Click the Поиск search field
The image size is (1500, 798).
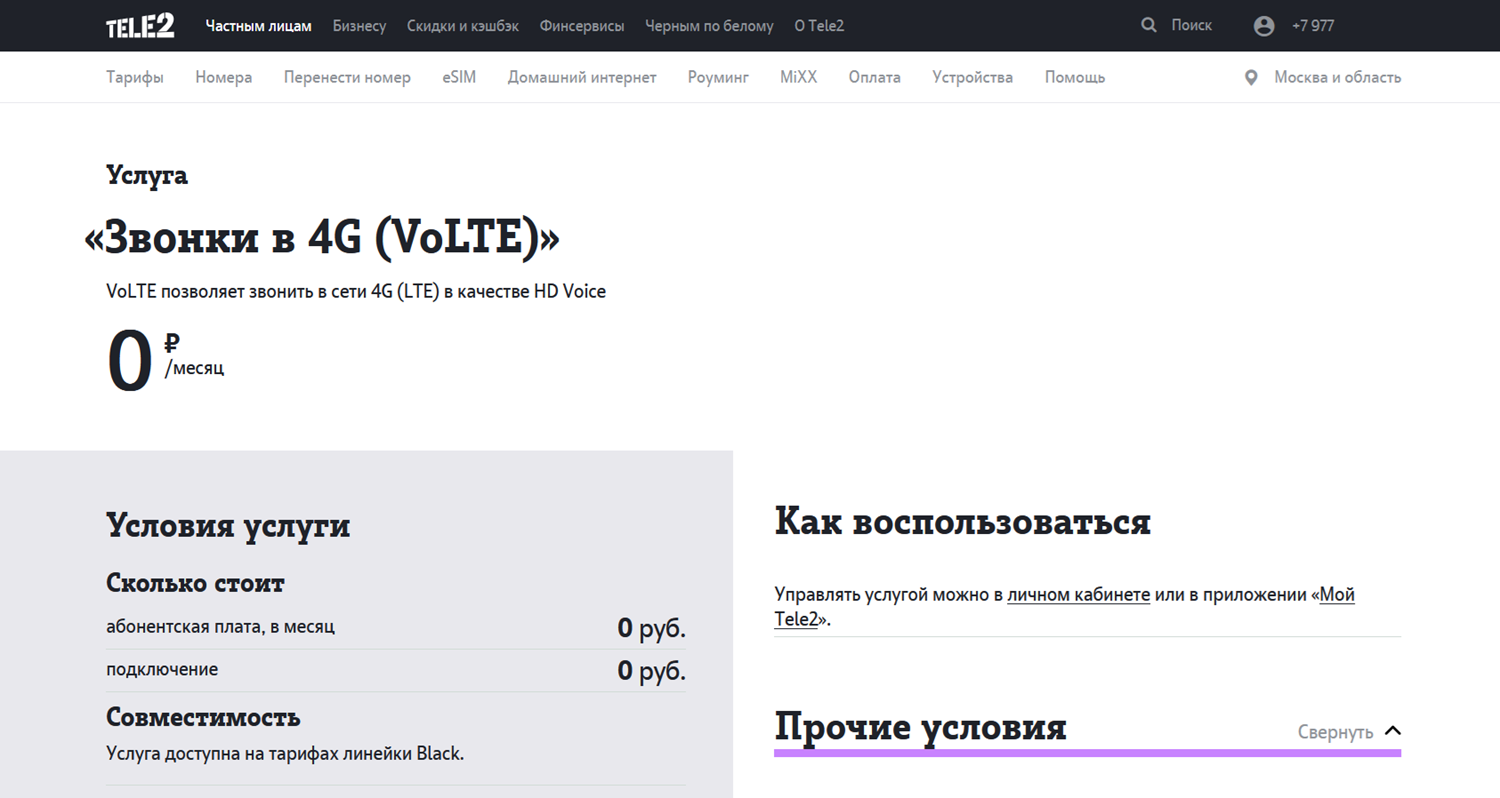[1191, 25]
